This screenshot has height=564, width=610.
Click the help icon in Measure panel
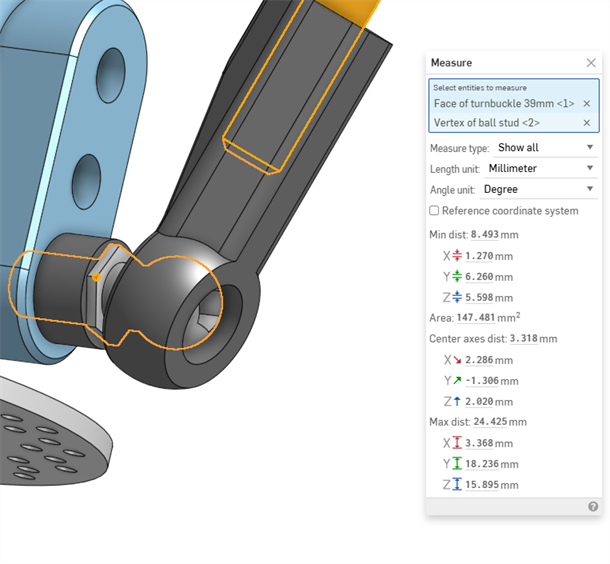click(x=592, y=507)
